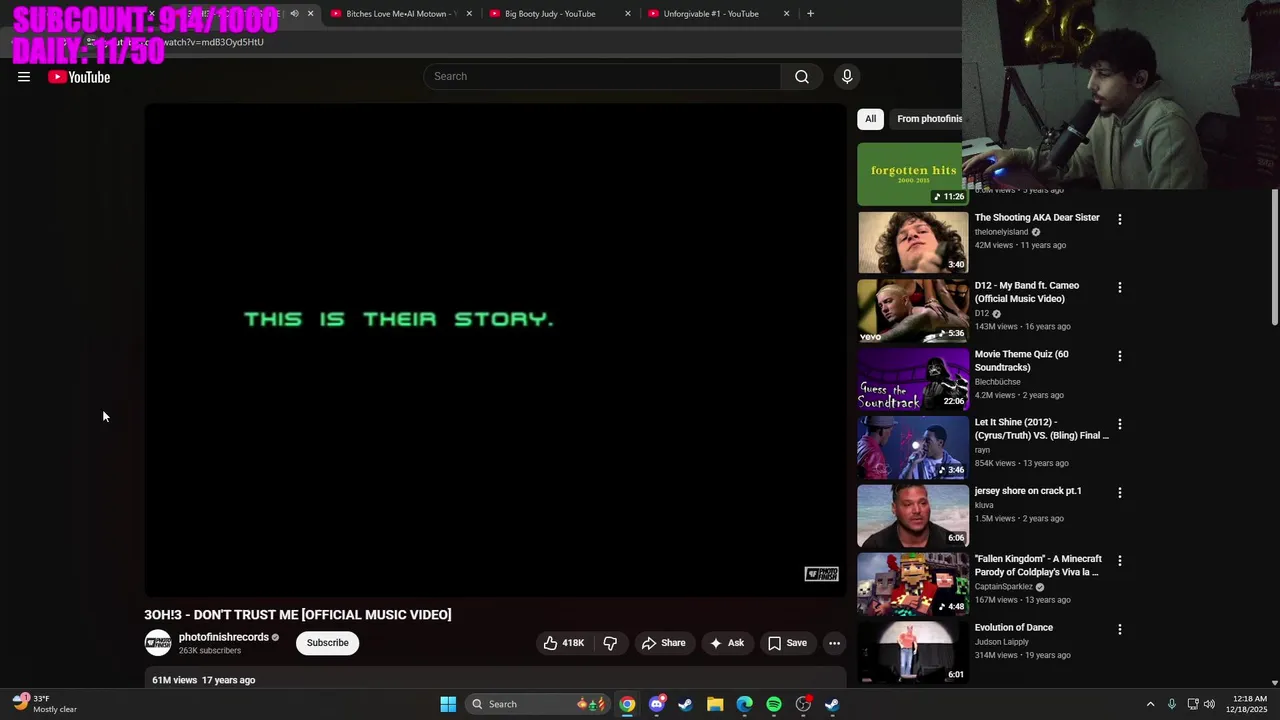Open options for Fallen Kingdom video
This screenshot has width=1280, height=720.
click(1119, 561)
